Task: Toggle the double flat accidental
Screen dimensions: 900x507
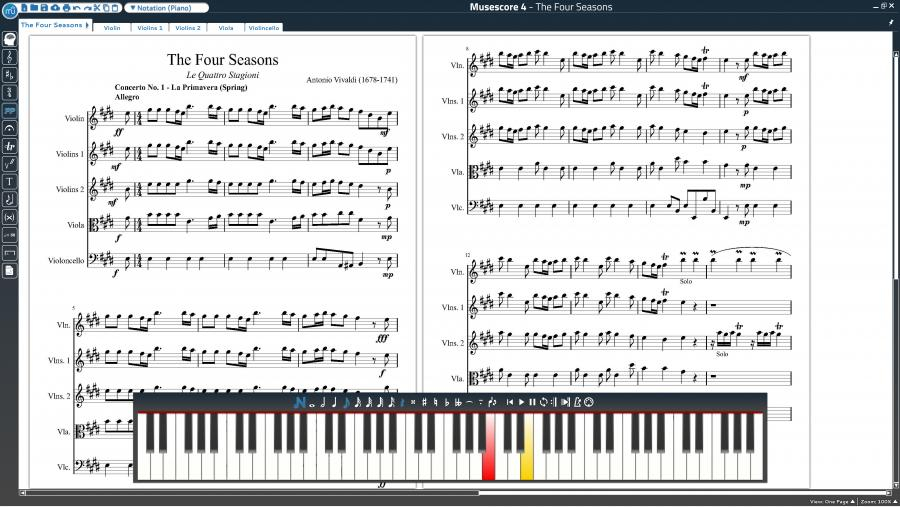Action: click(458, 402)
